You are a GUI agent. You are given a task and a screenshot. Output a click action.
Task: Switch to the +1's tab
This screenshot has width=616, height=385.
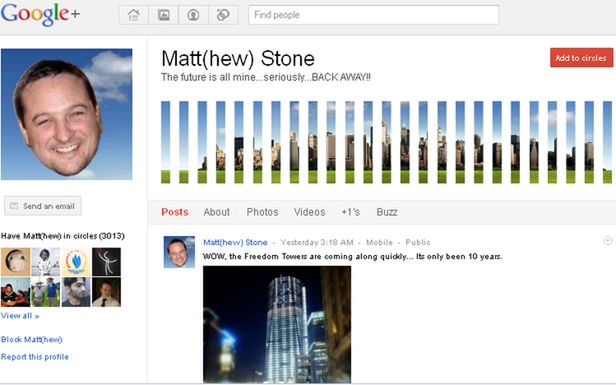coord(350,212)
